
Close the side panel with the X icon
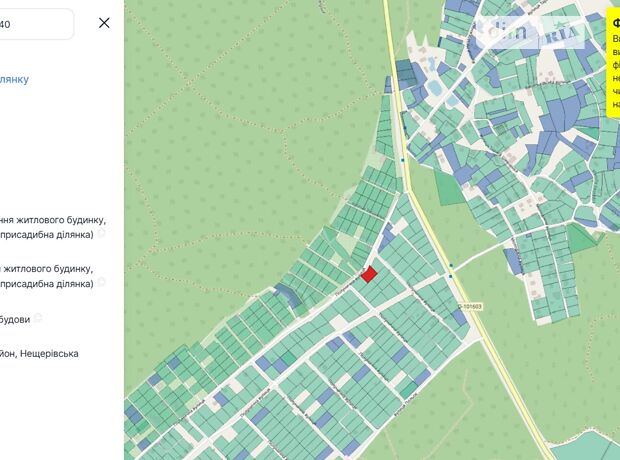click(104, 22)
